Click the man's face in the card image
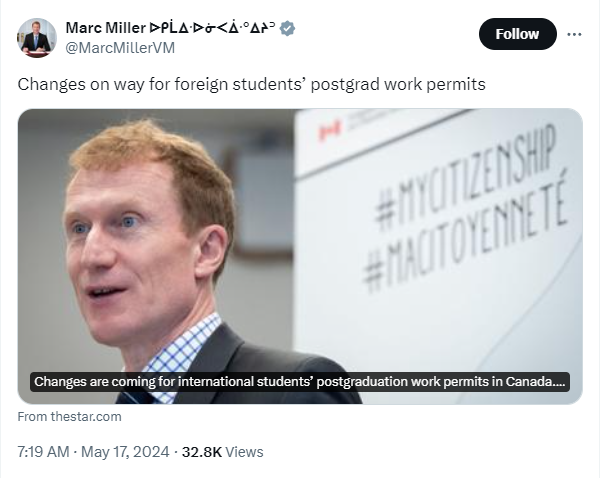Viewport: 600px width, 478px height. tap(134, 251)
